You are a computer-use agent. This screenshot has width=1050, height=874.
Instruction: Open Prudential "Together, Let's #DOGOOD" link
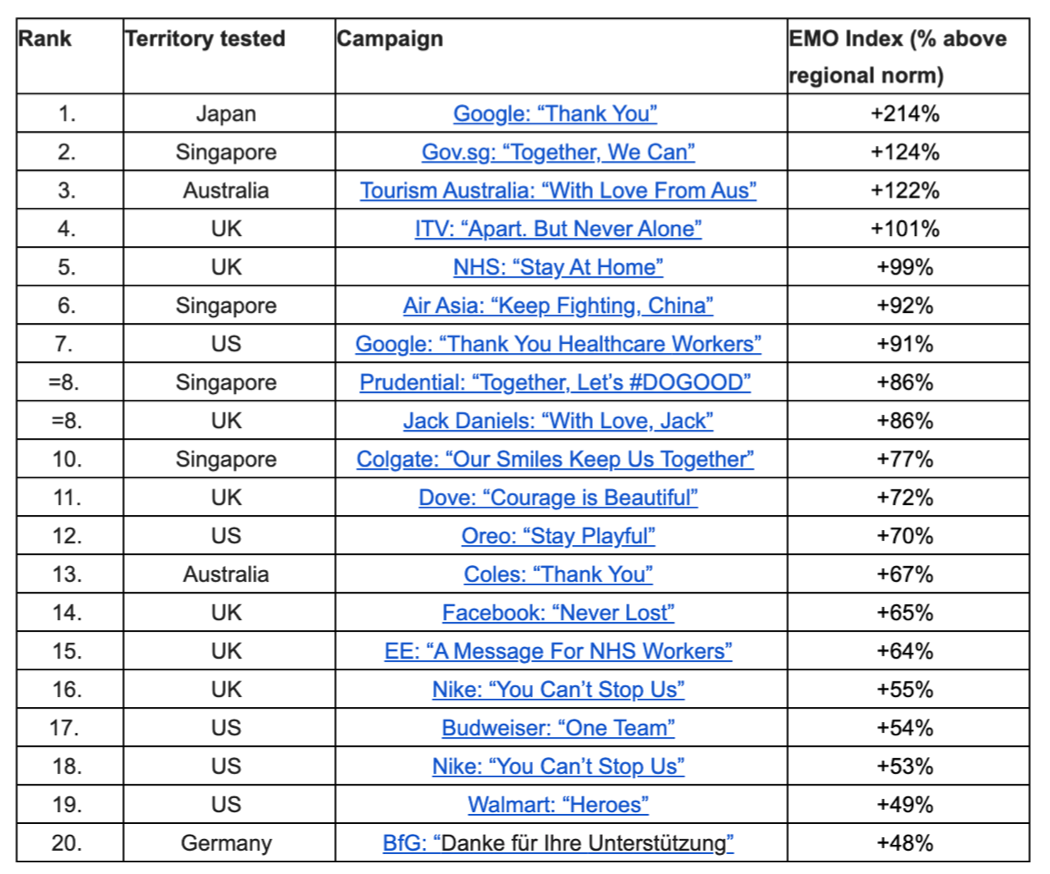pos(555,382)
